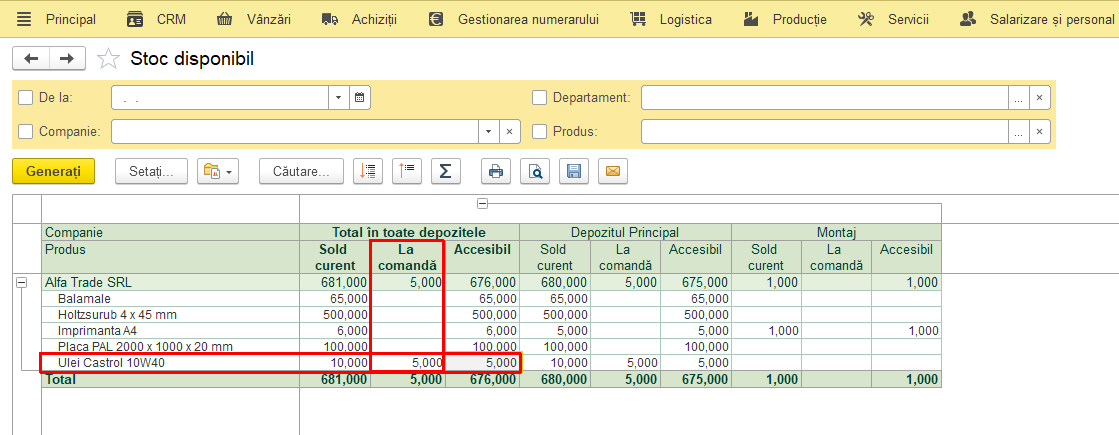The width and height of the screenshot is (1119, 435).
Task: Click the Sum (sigma) toolbar icon
Action: (446, 171)
